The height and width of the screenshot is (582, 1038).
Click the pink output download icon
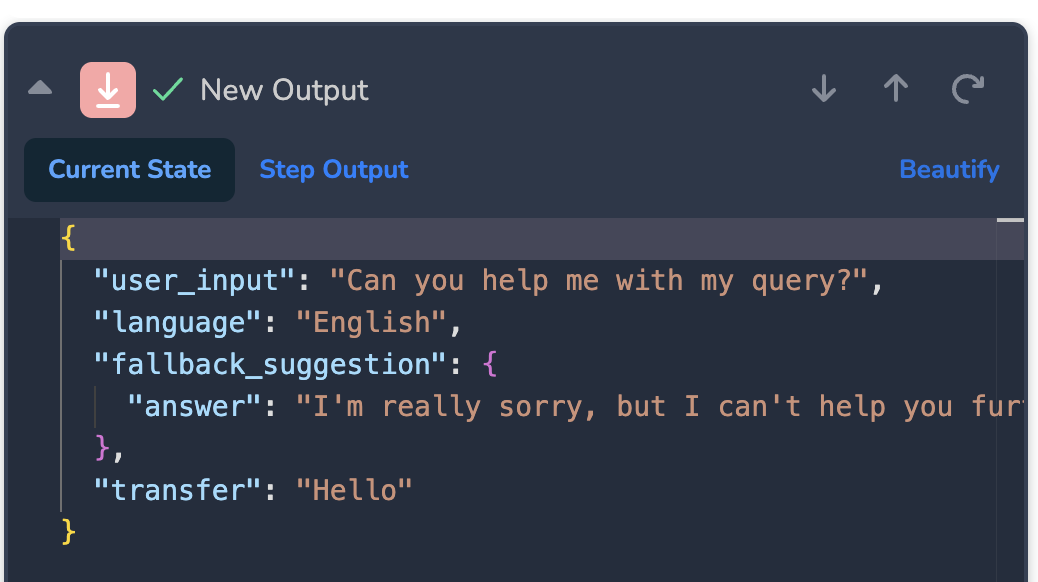click(x=108, y=90)
